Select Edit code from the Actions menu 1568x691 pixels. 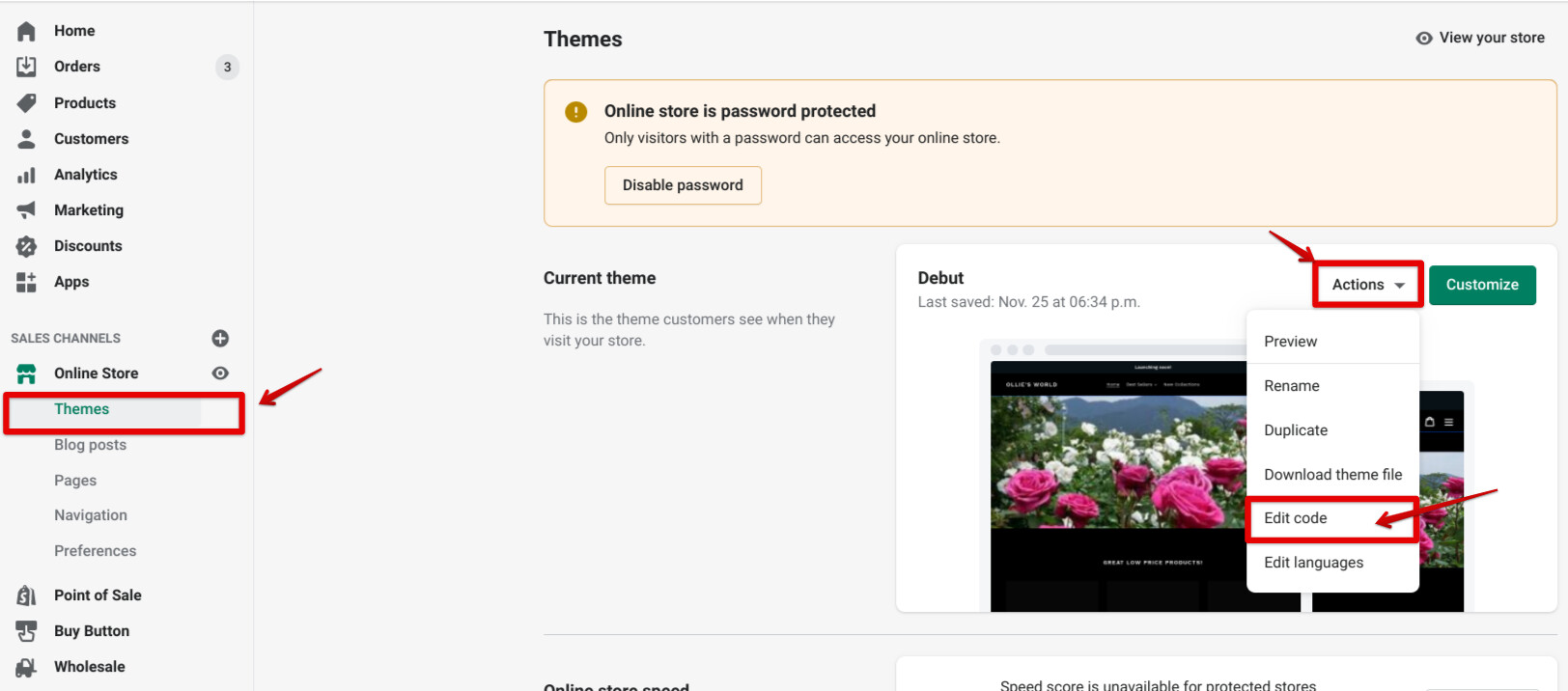1296,518
